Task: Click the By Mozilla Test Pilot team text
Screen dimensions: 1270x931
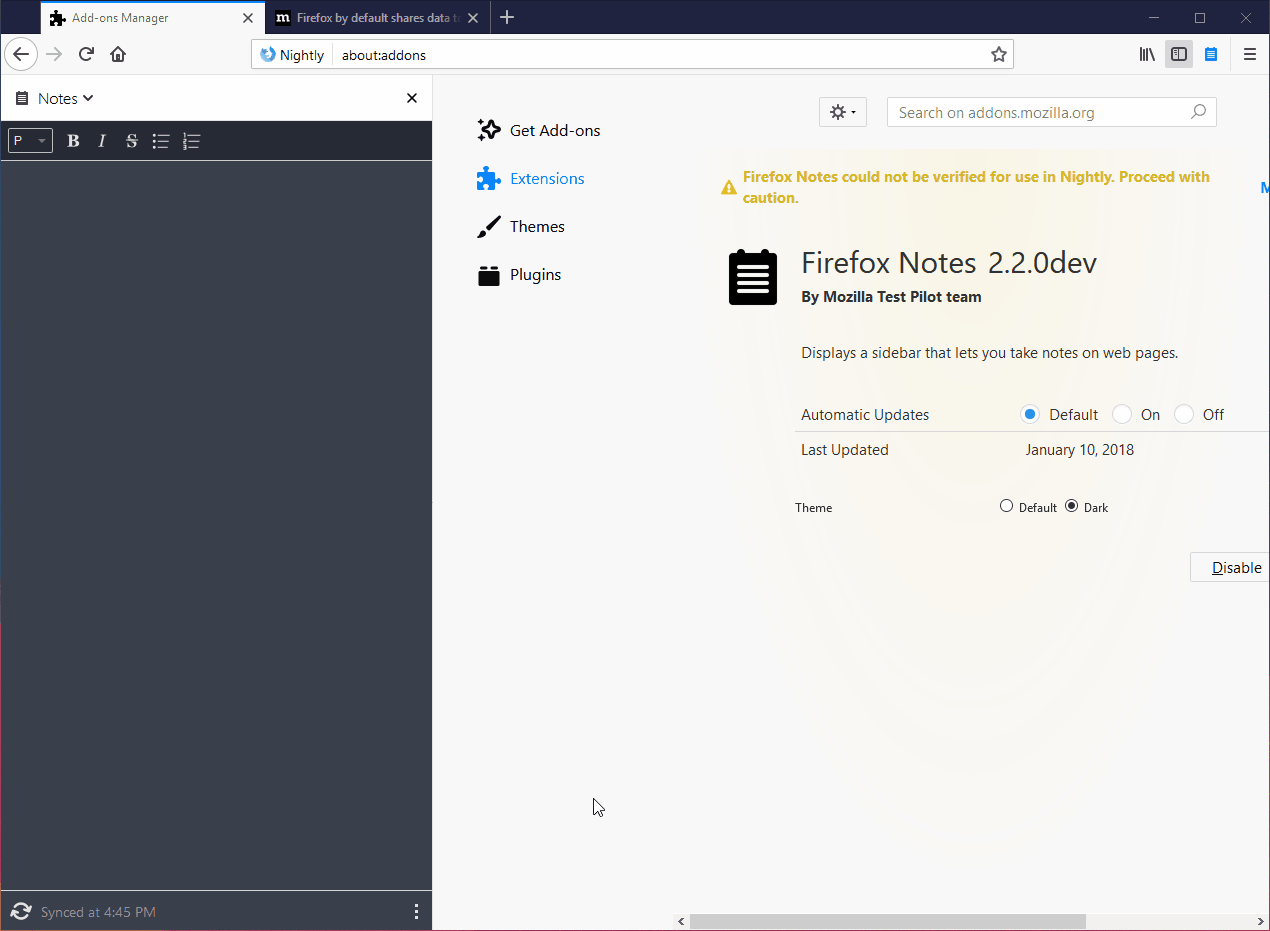Action: pos(891,297)
